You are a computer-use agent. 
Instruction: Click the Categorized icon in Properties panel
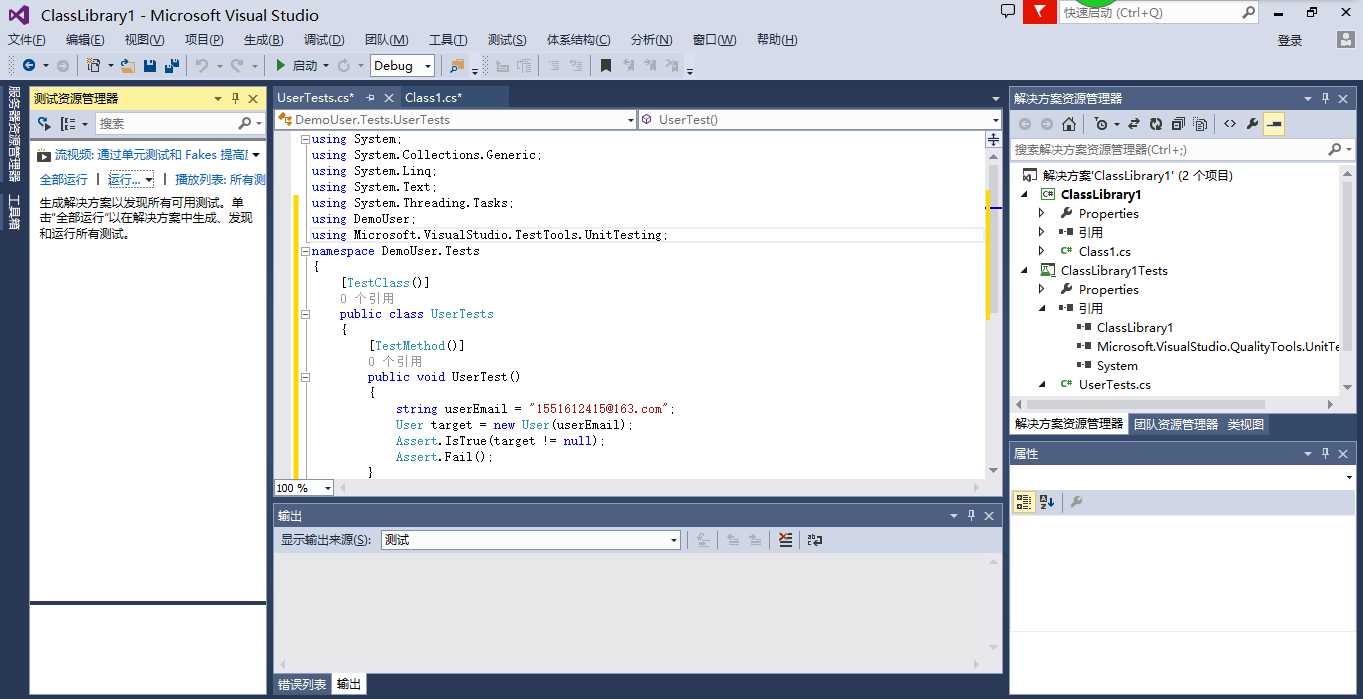tap(1024, 502)
